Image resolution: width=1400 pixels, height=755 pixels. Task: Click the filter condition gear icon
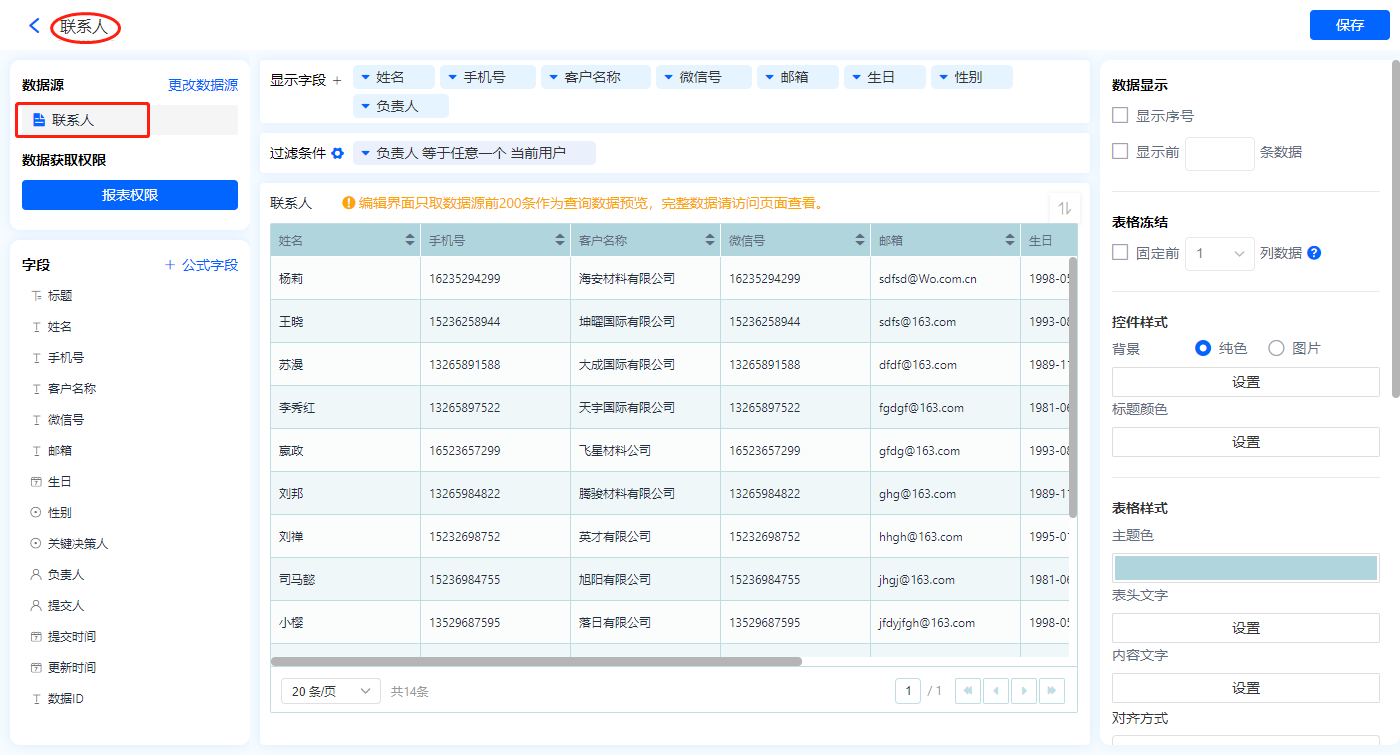pyautogui.click(x=338, y=153)
